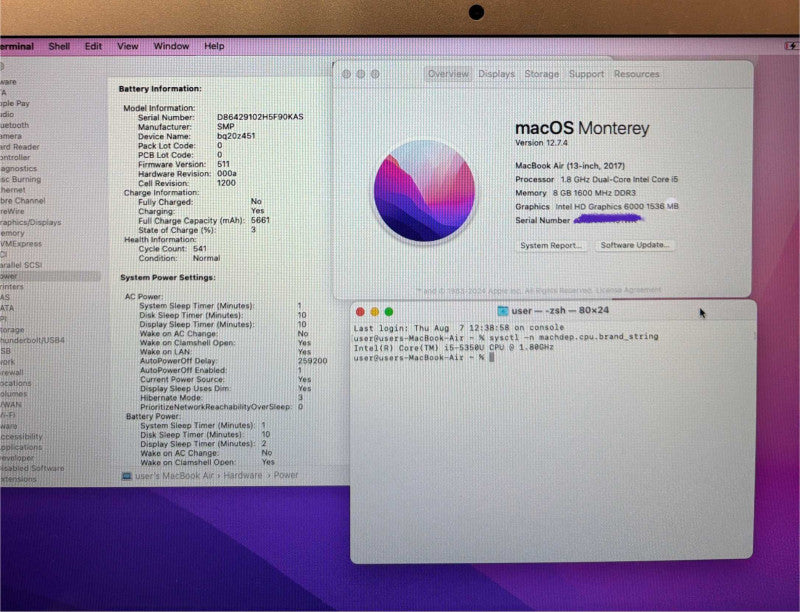Select Extensions in System Report sidebar
The width and height of the screenshot is (800, 612).
pos(18,479)
